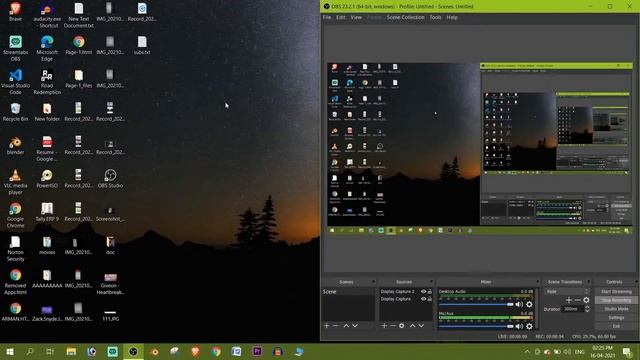Mute Mic/Aux speaker icon

pos(519,326)
